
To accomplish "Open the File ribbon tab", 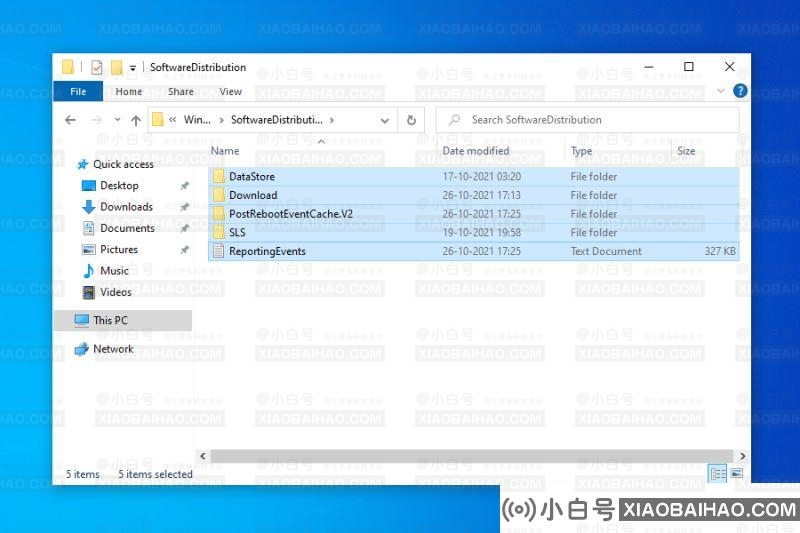I will coord(78,91).
